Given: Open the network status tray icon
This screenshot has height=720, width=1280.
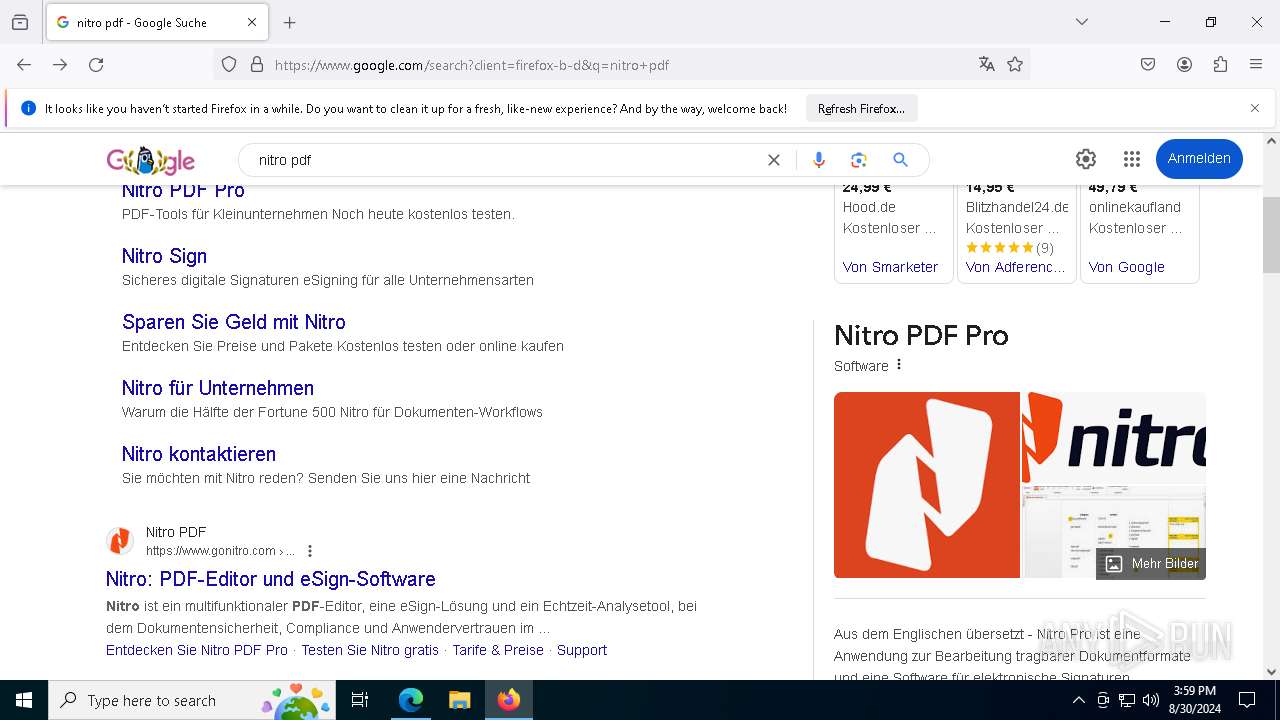Looking at the screenshot, I should pos(1127,700).
